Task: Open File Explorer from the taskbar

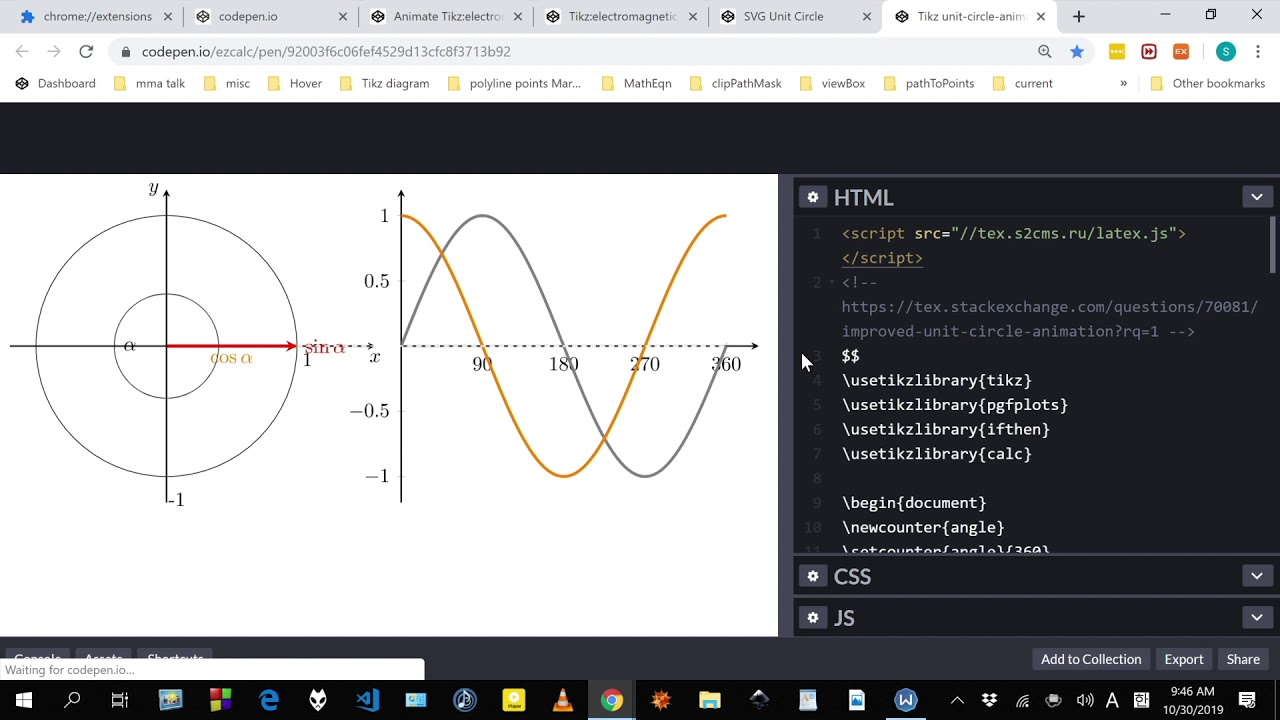Action: (709, 700)
